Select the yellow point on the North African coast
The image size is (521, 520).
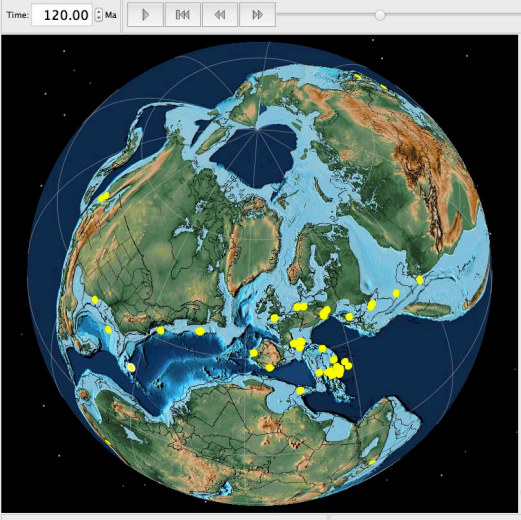[x=300, y=390]
